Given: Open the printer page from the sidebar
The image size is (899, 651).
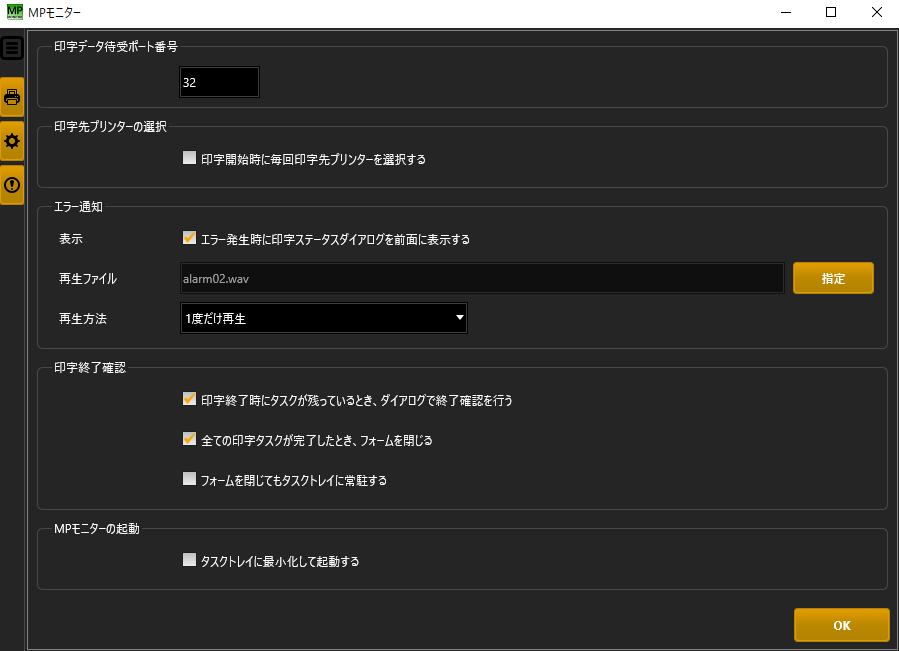Looking at the screenshot, I should (12, 97).
